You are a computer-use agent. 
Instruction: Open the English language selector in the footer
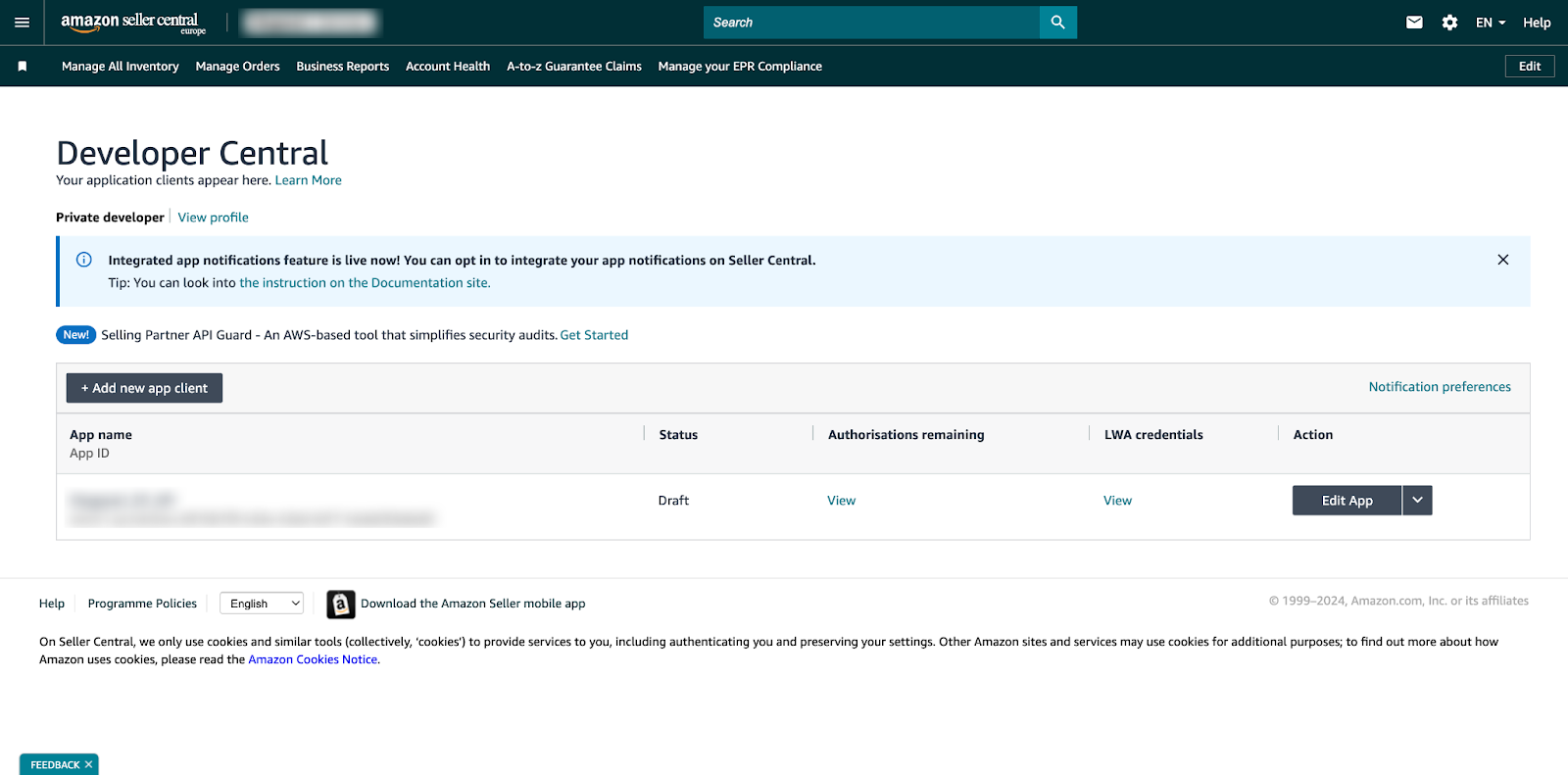(x=262, y=604)
